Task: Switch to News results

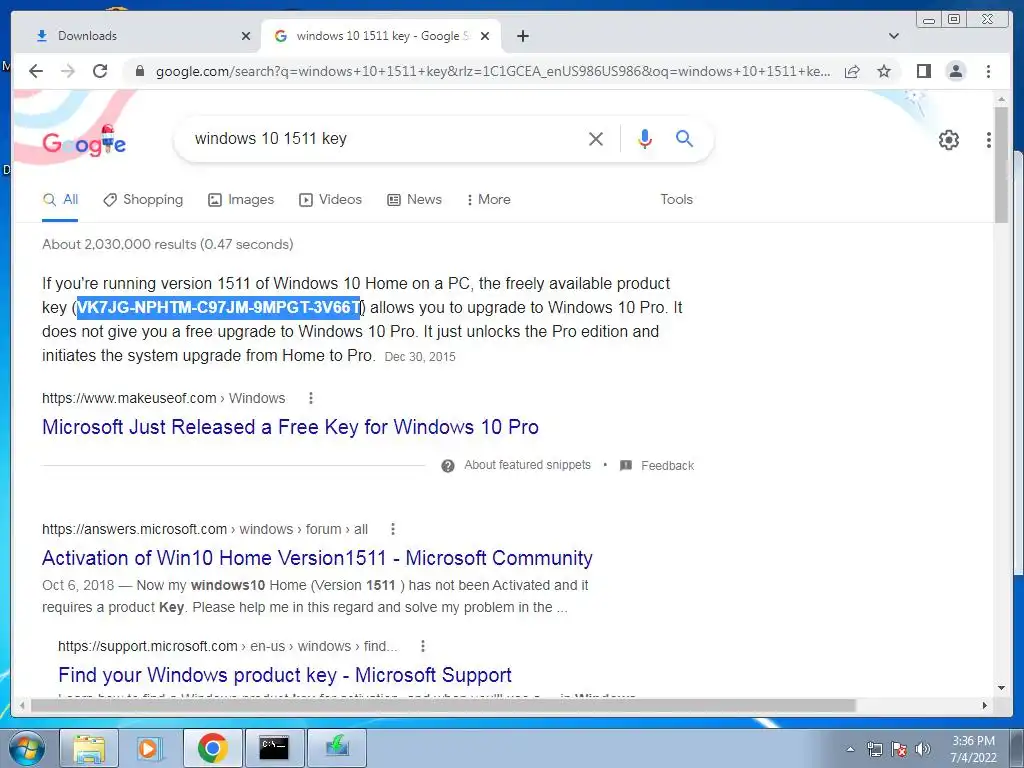Action: click(x=414, y=199)
